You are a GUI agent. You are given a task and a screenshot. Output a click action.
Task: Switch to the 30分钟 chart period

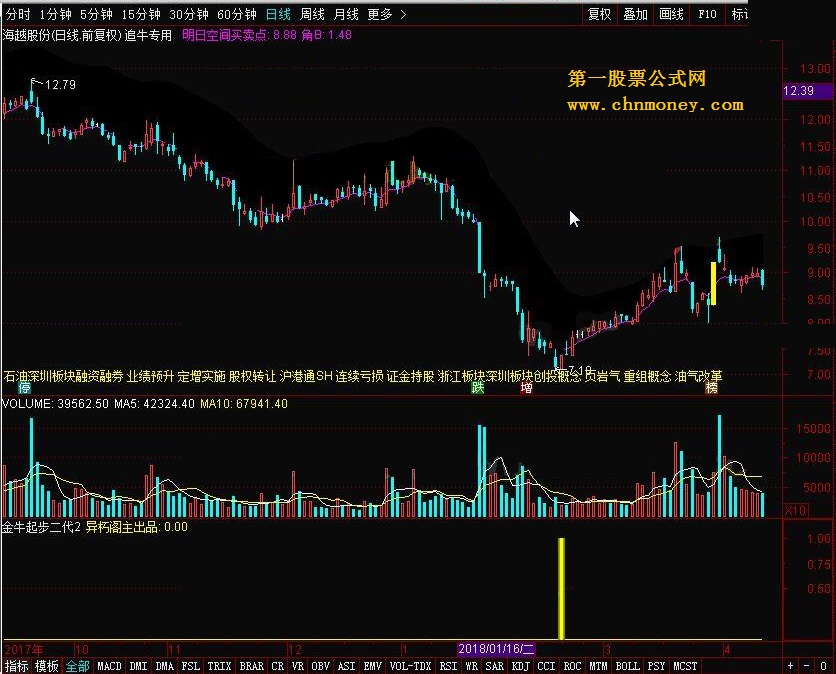(189, 14)
